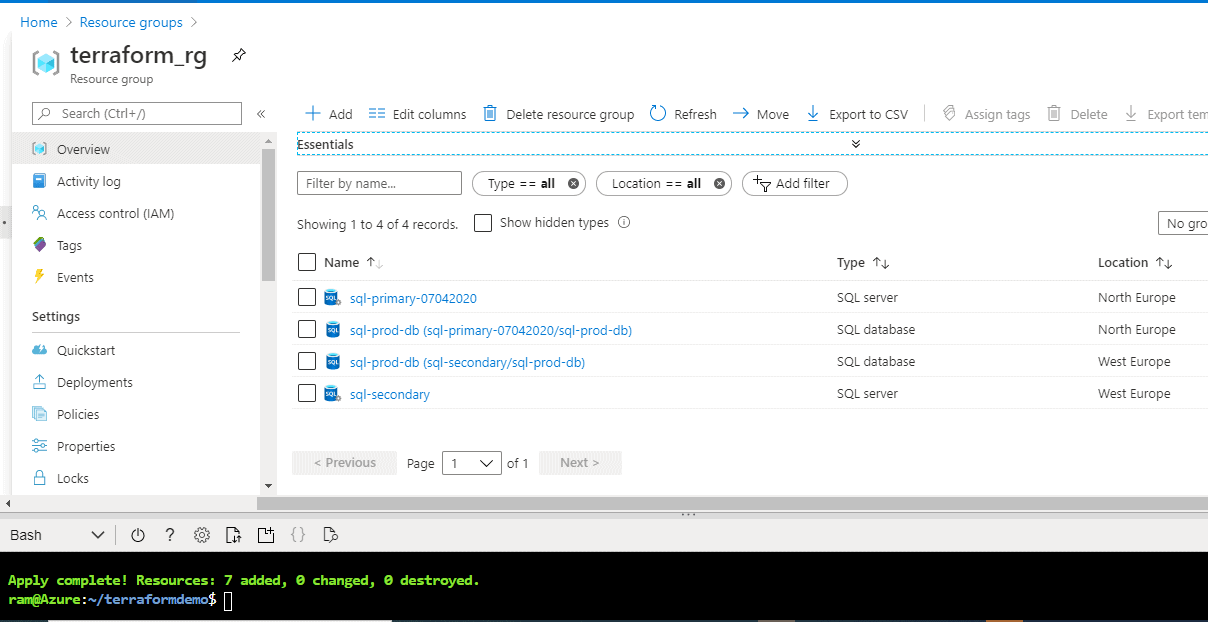Click upload/download files icon in Cloud Shell
The height and width of the screenshot is (622, 1208).
point(234,535)
